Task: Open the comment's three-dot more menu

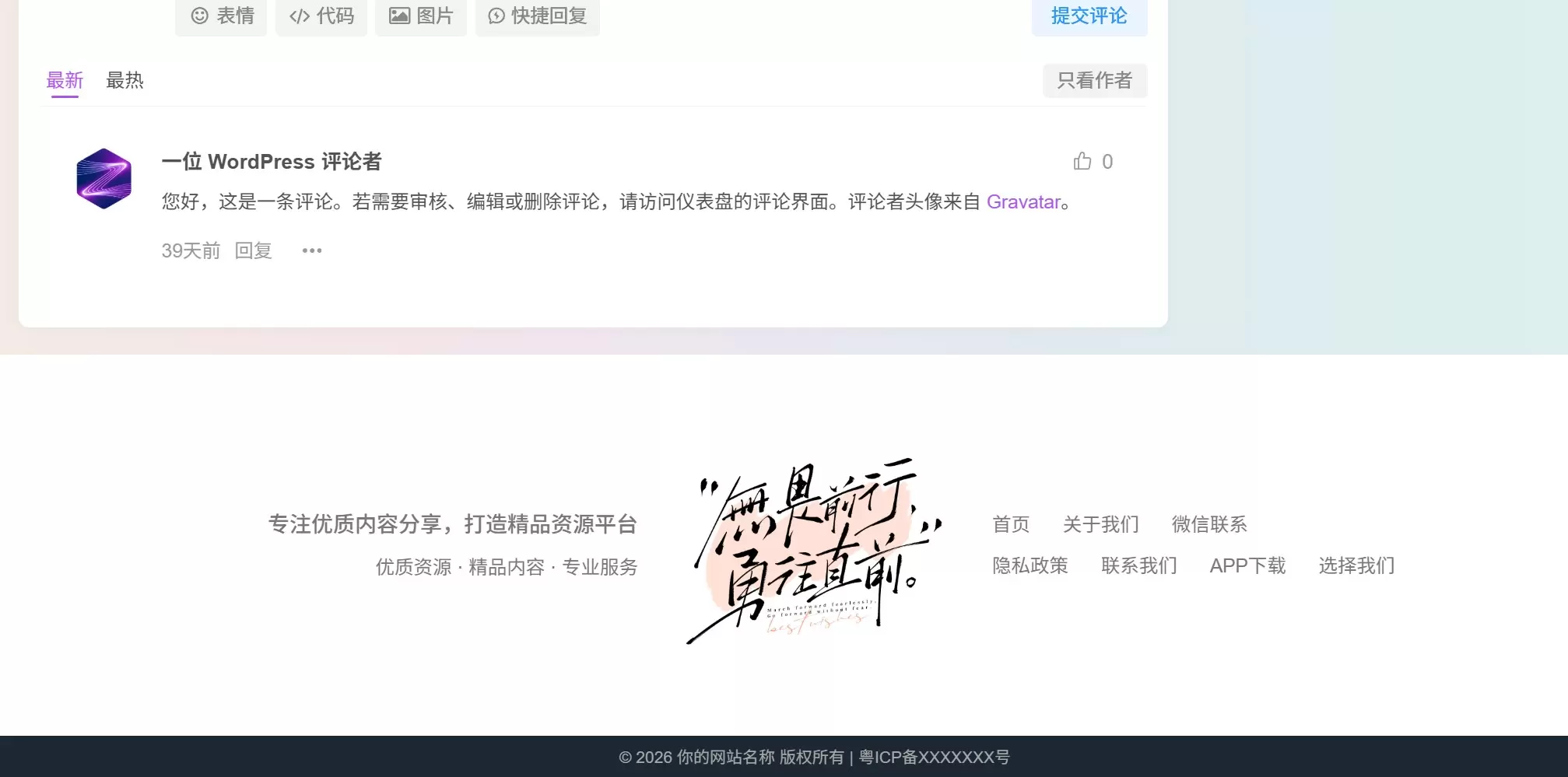Action: coord(312,250)
